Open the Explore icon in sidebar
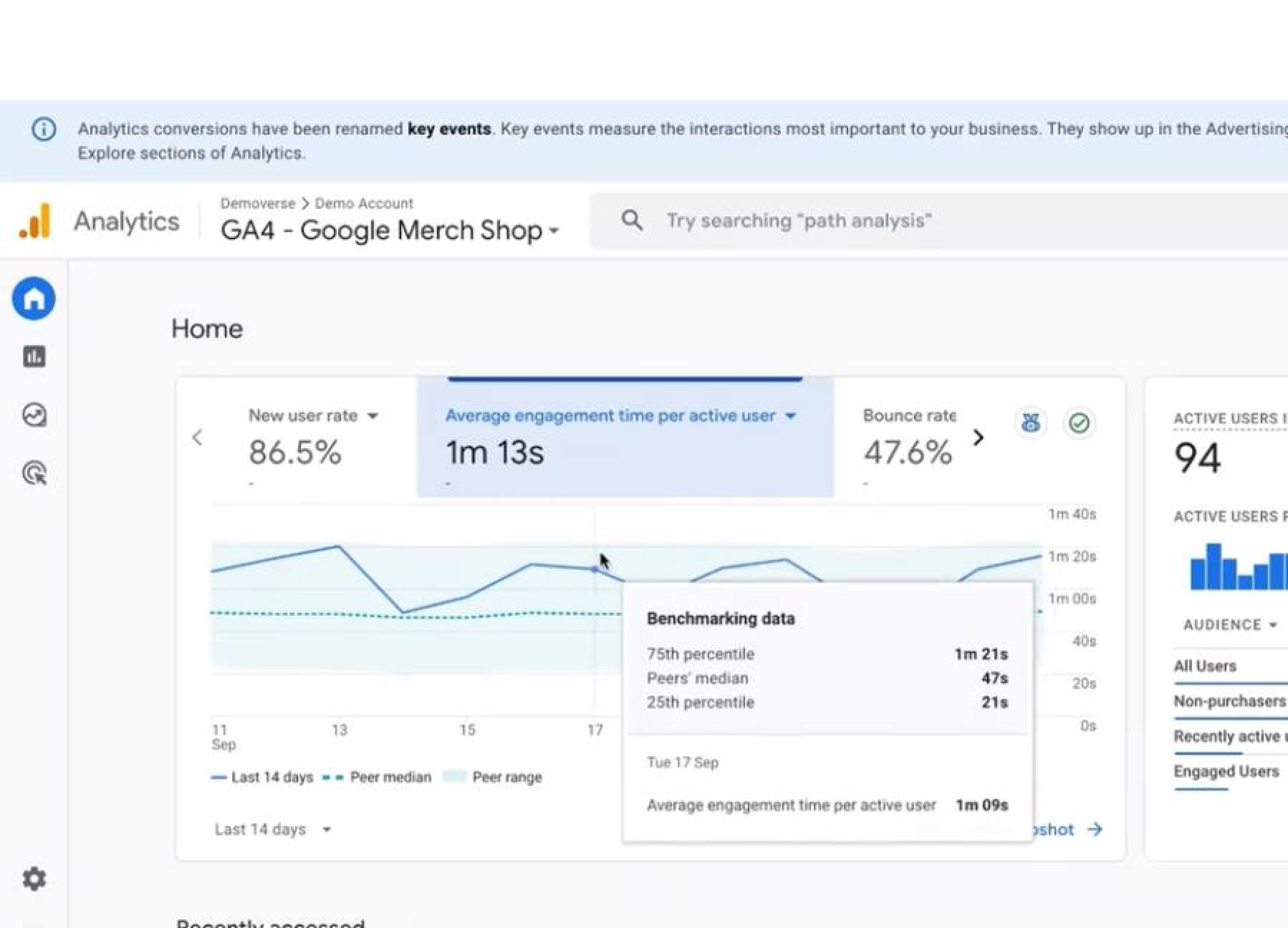 coord(34,415)
